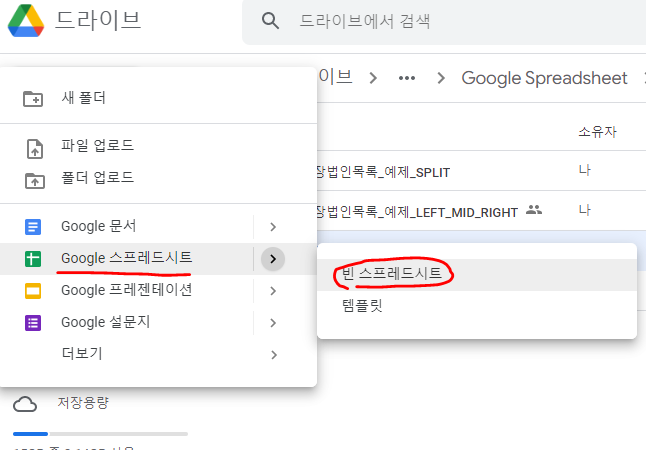
Task: Open file 법인목록_예제_SPLIT
Action: click(x=383, y=172)
